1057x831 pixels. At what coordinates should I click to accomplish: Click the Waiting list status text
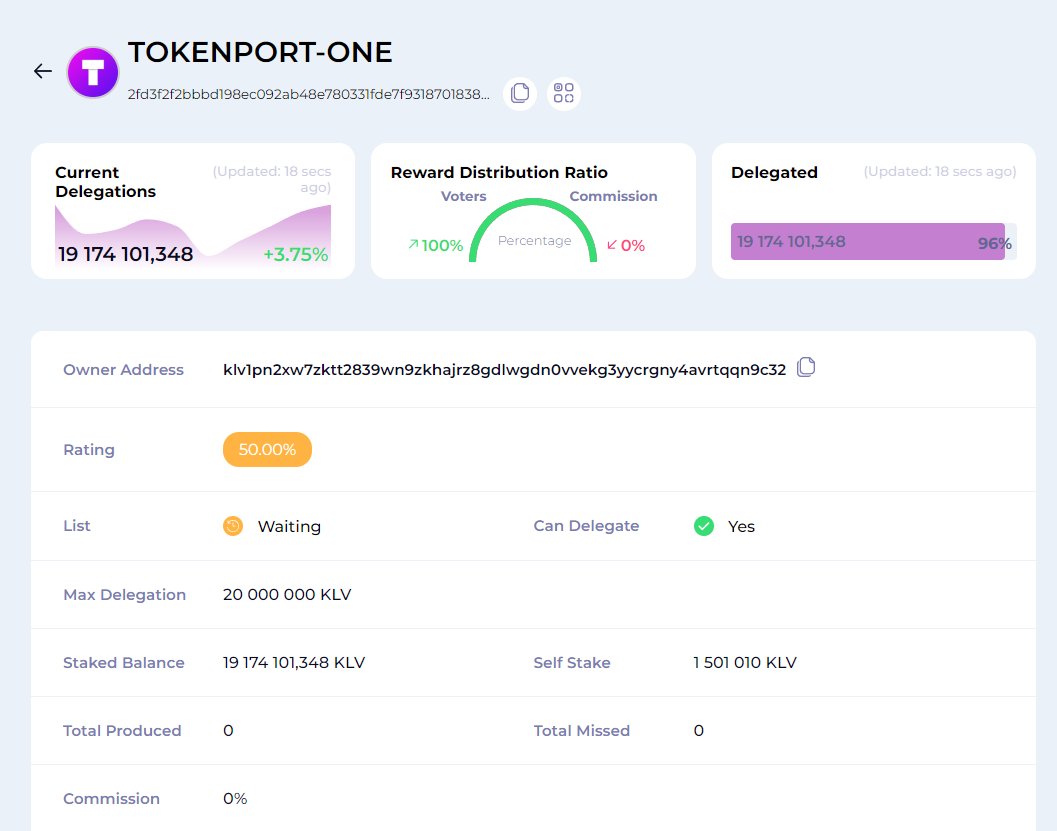[x=289, y=526]
